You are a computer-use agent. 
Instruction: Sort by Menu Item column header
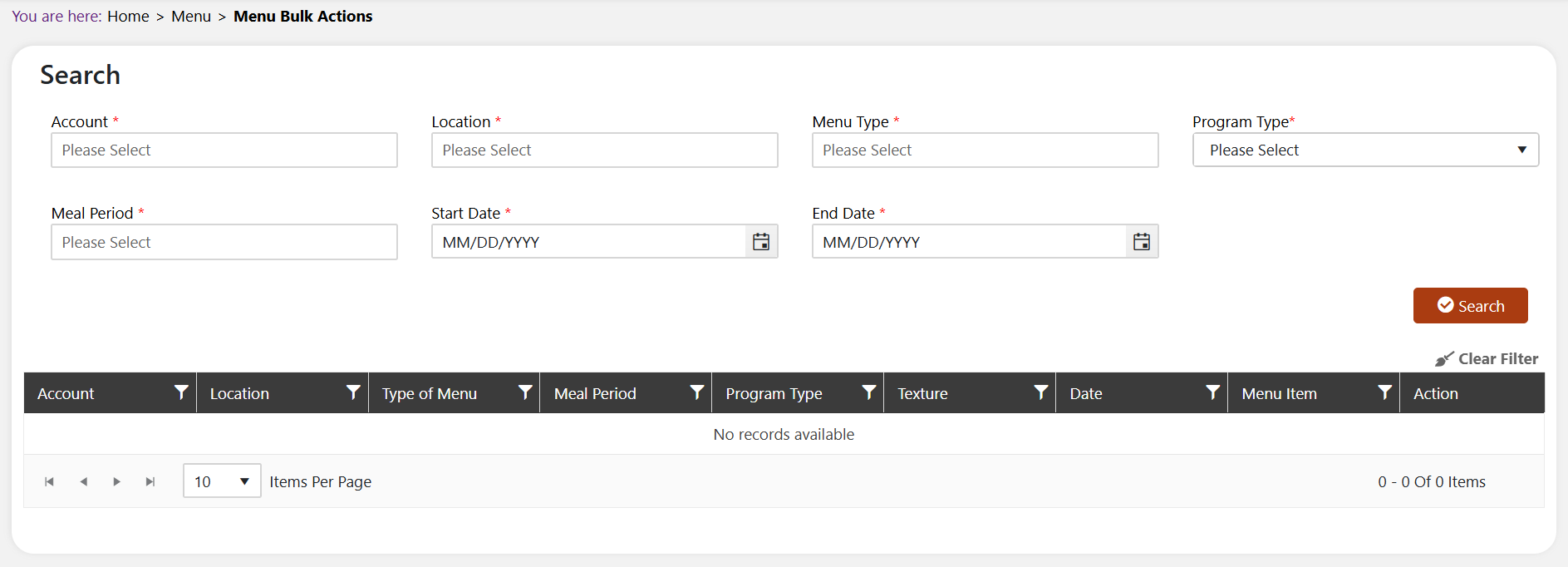click(1279, 393)
